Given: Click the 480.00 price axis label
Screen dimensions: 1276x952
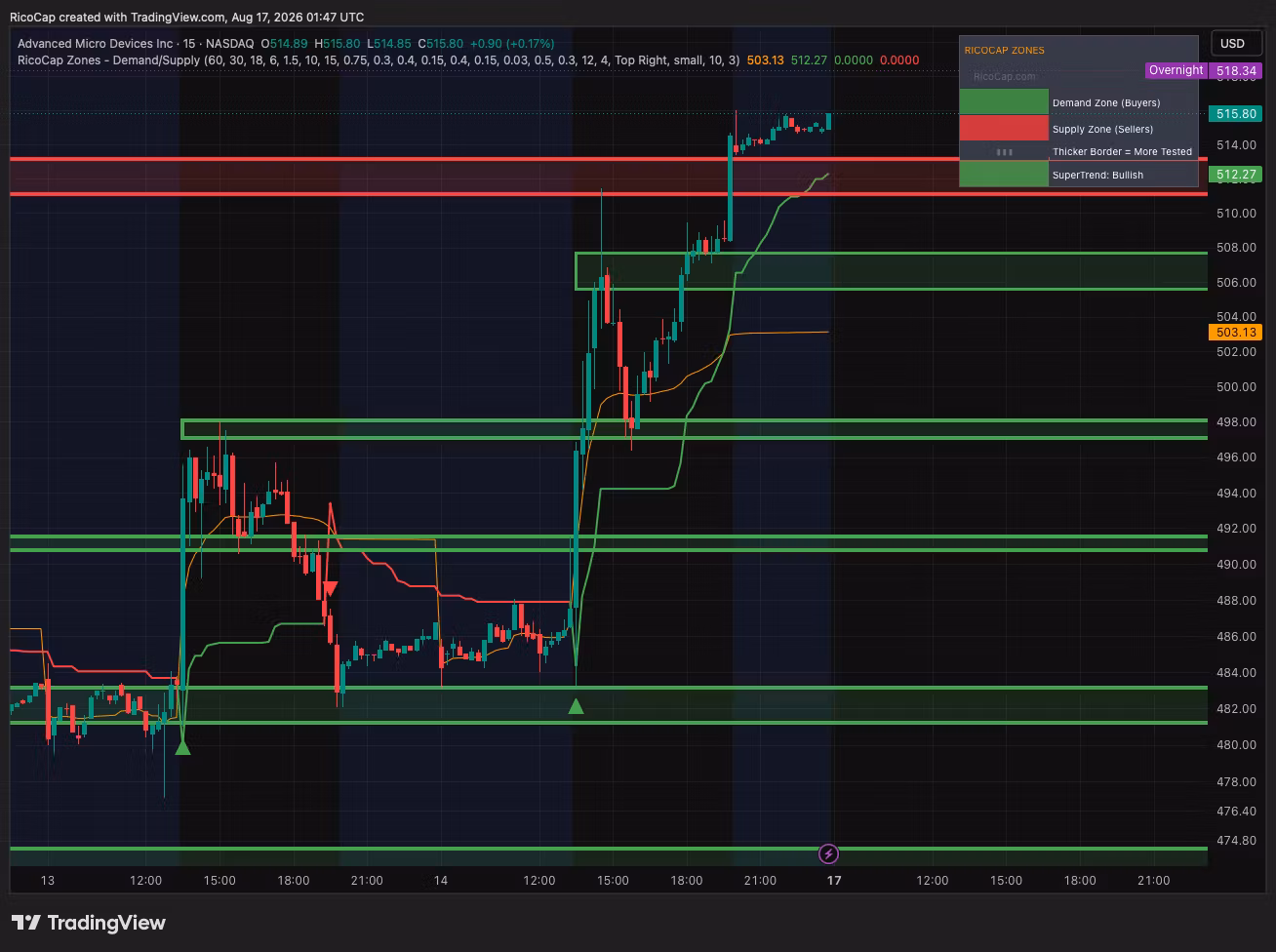Looking at the screenshot, I should click(1235, 745).
